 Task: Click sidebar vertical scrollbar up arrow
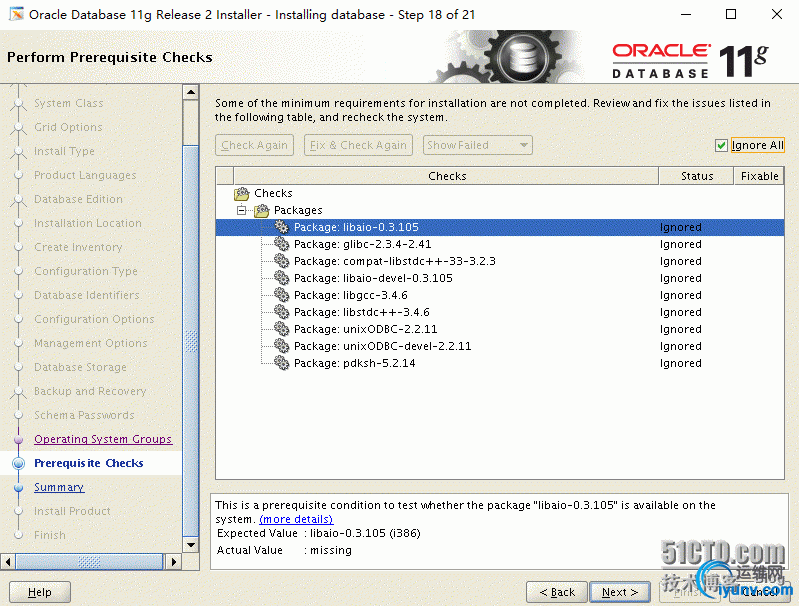[191, 92]
